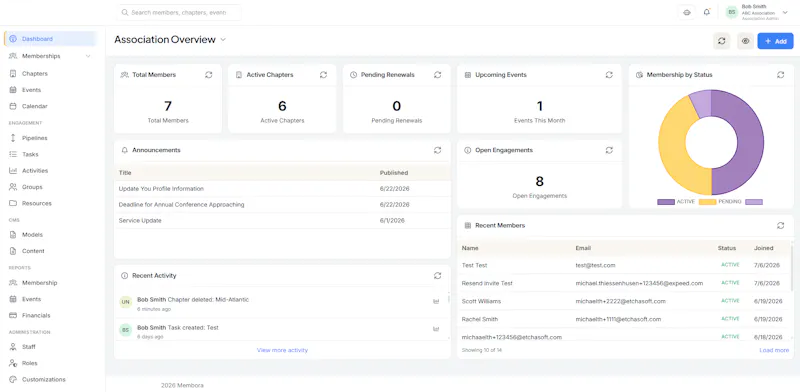Click the Membership by Status chart icon
The image size is (800, 392).
[639, 75]
